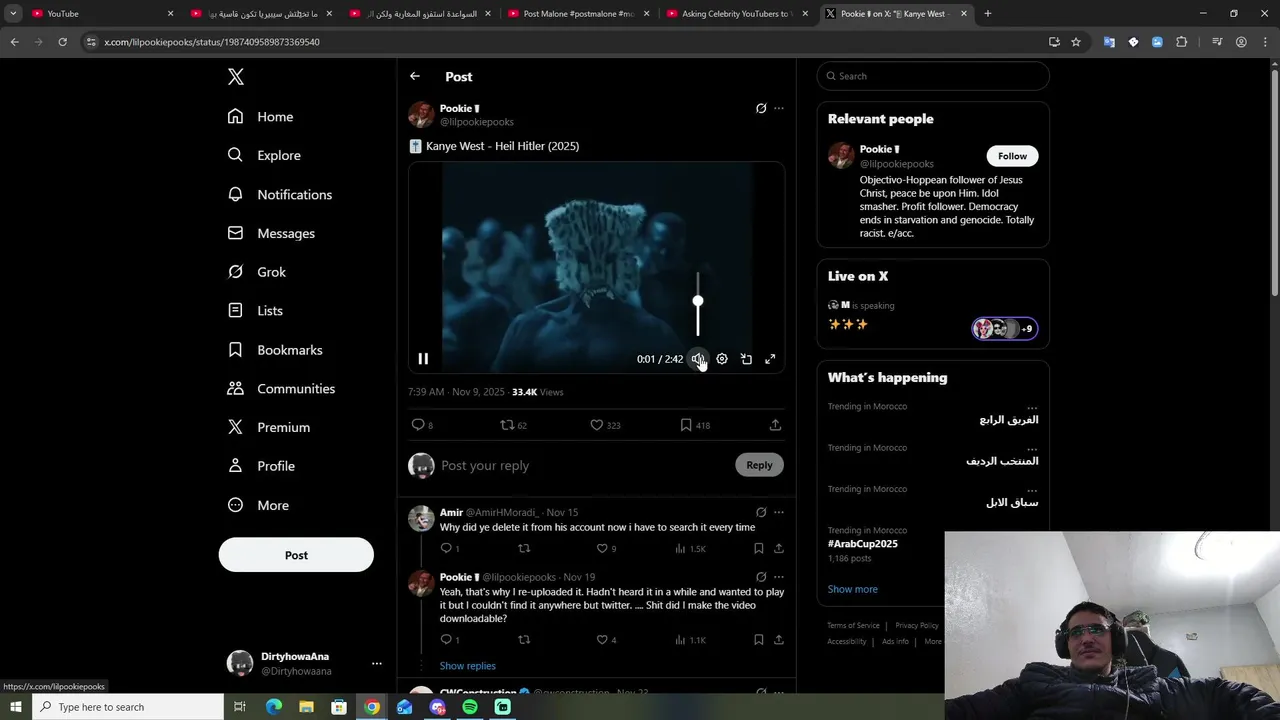Join the Live on X space listeners
1280x720 pixels.
point(1005,328)
